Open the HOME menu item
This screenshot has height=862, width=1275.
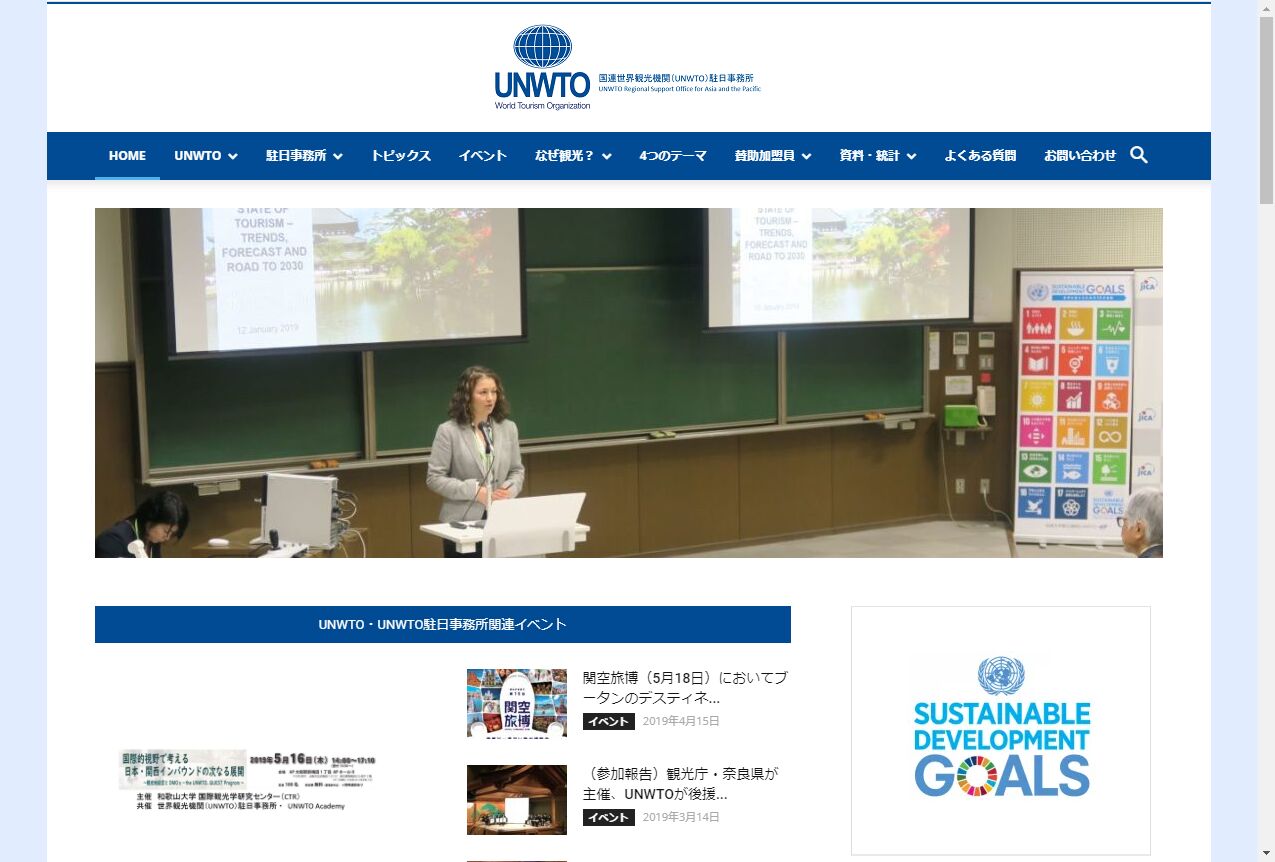127,156
